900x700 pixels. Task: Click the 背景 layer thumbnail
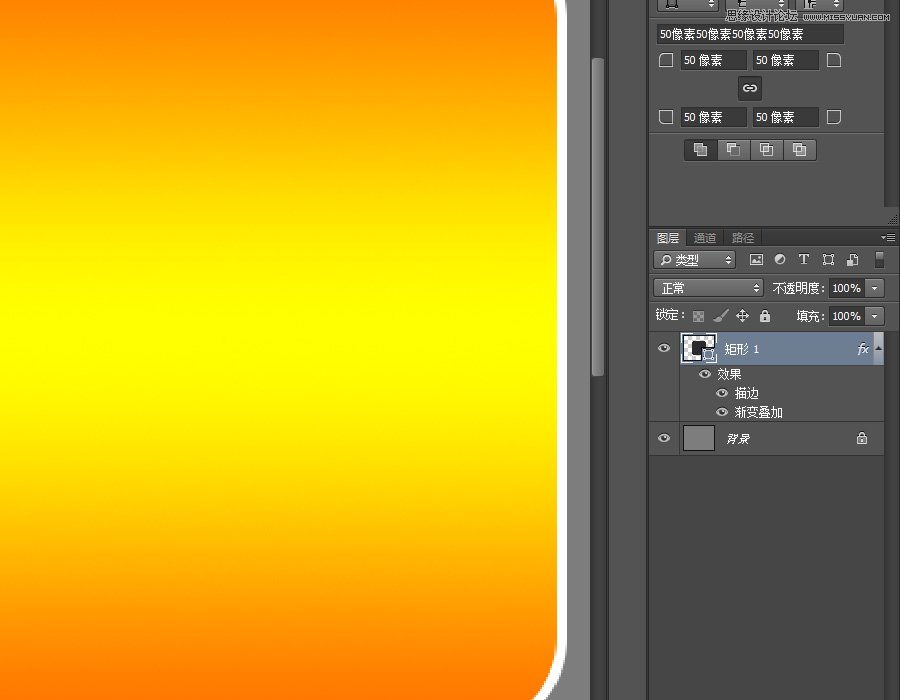click(x=699, y=438)
